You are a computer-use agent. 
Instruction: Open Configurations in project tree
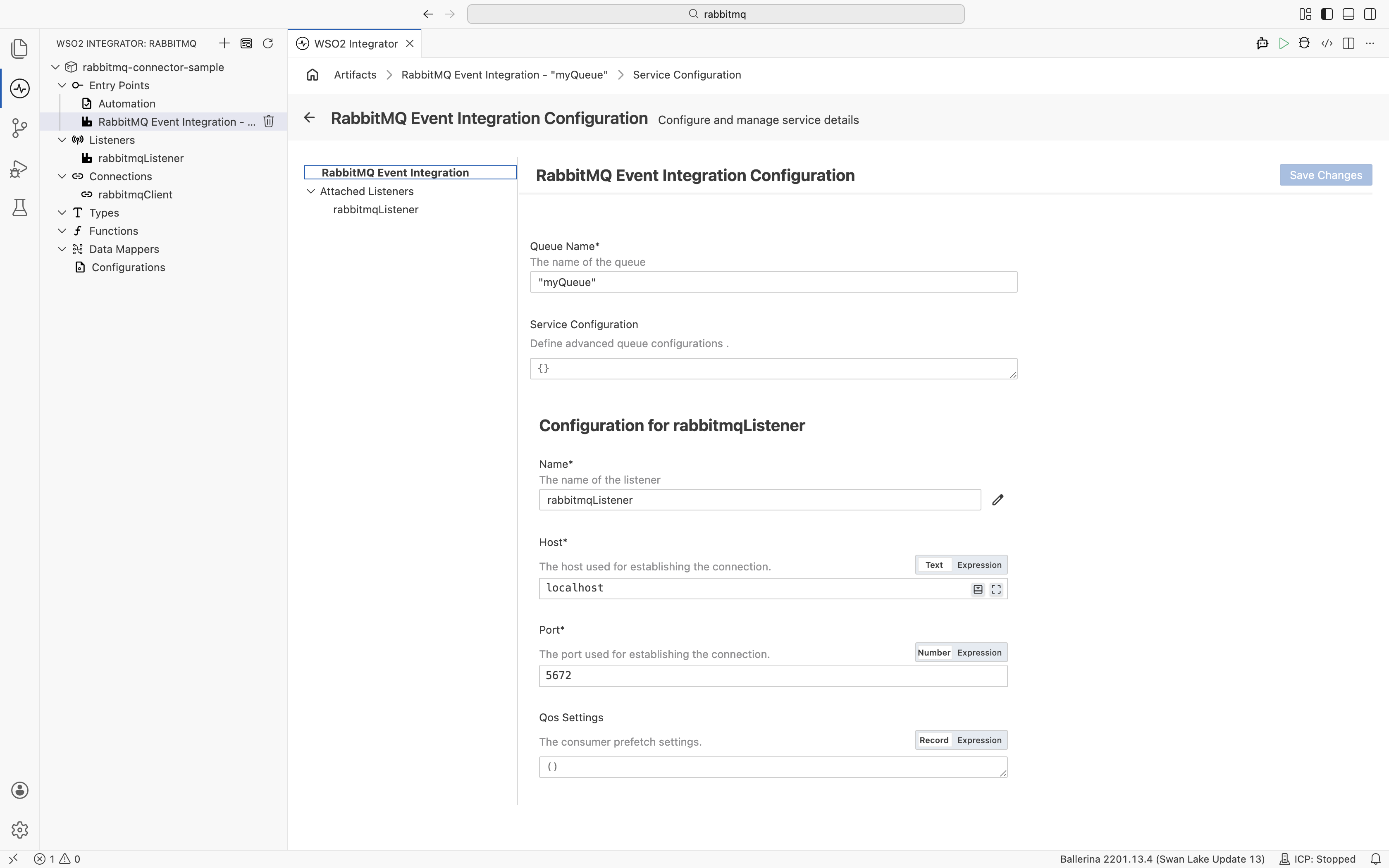coord(128,267)
